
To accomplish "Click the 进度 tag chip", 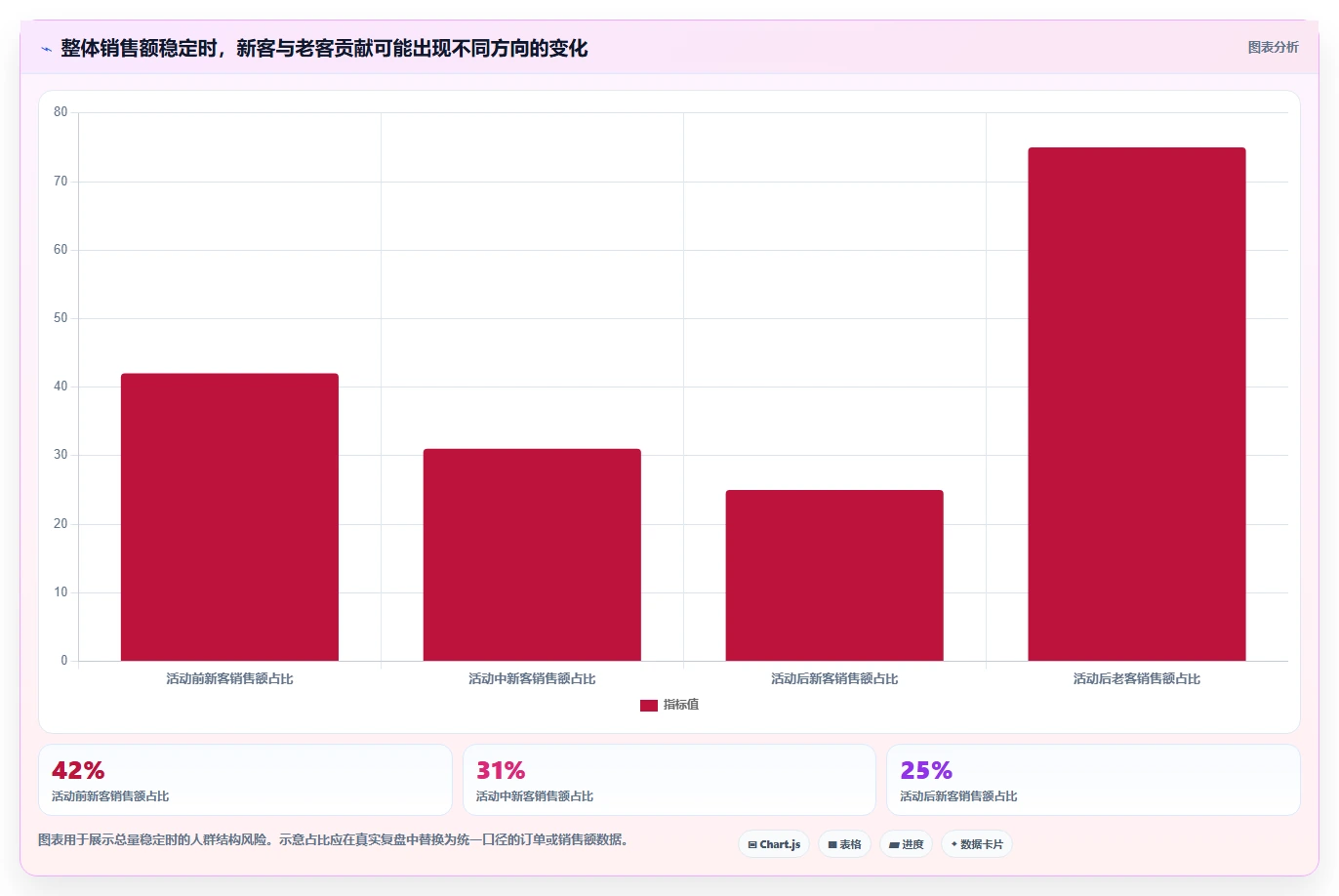I will click(907, 844).
